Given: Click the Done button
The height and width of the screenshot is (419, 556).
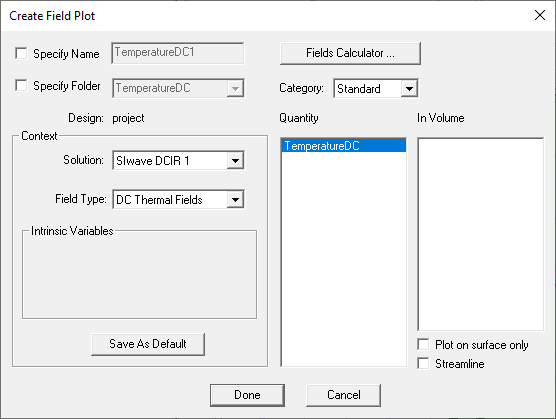Looking at the screenshot, I should [x=247, y=395].
